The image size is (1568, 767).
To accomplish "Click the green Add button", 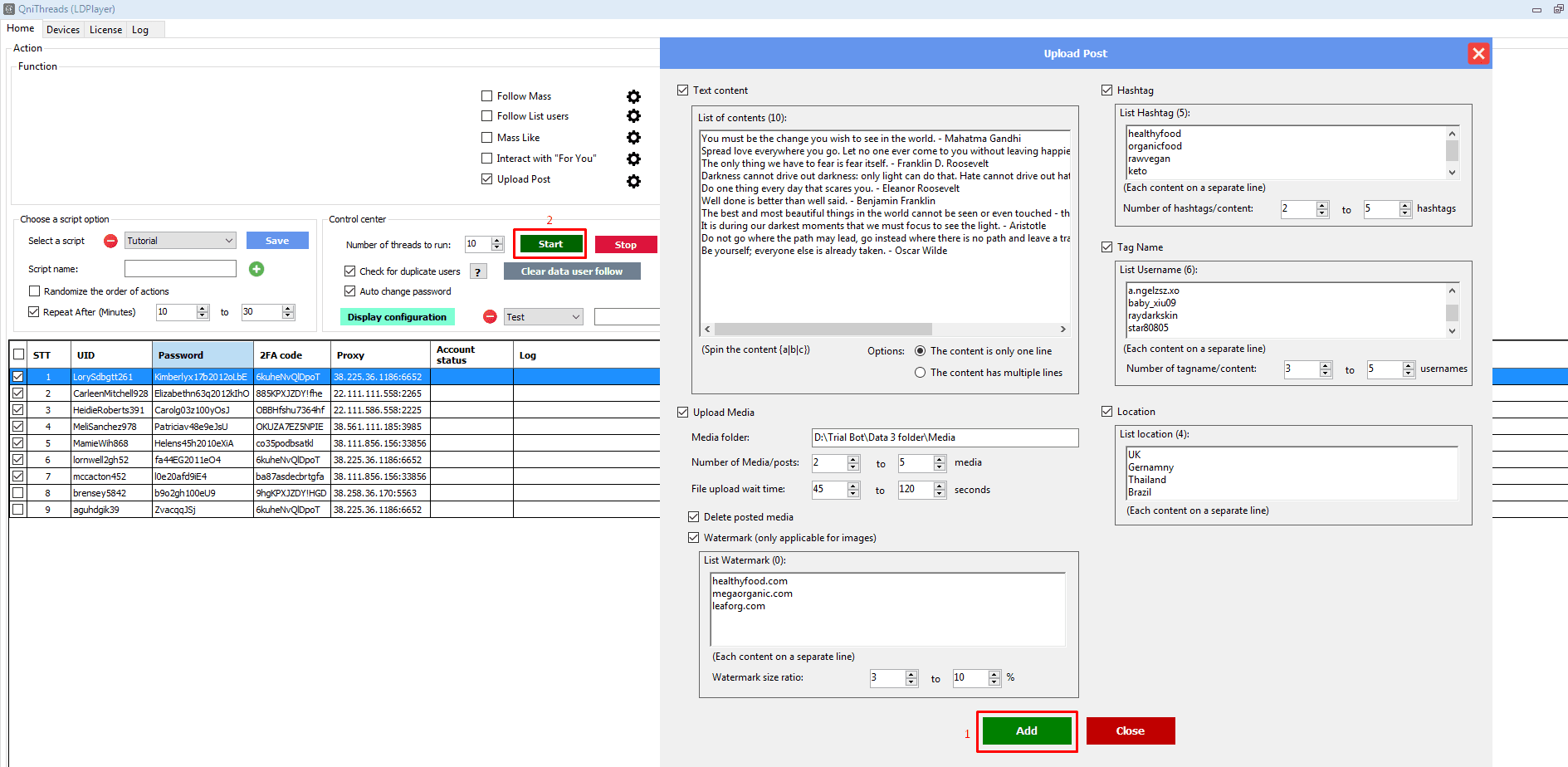I will tap(1026, 730).
